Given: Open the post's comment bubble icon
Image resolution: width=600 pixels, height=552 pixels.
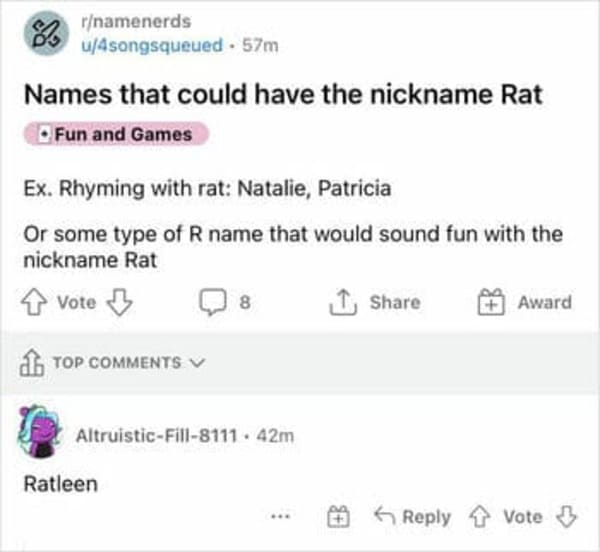Looking at the screenshot, I should [x=212, y=302].
